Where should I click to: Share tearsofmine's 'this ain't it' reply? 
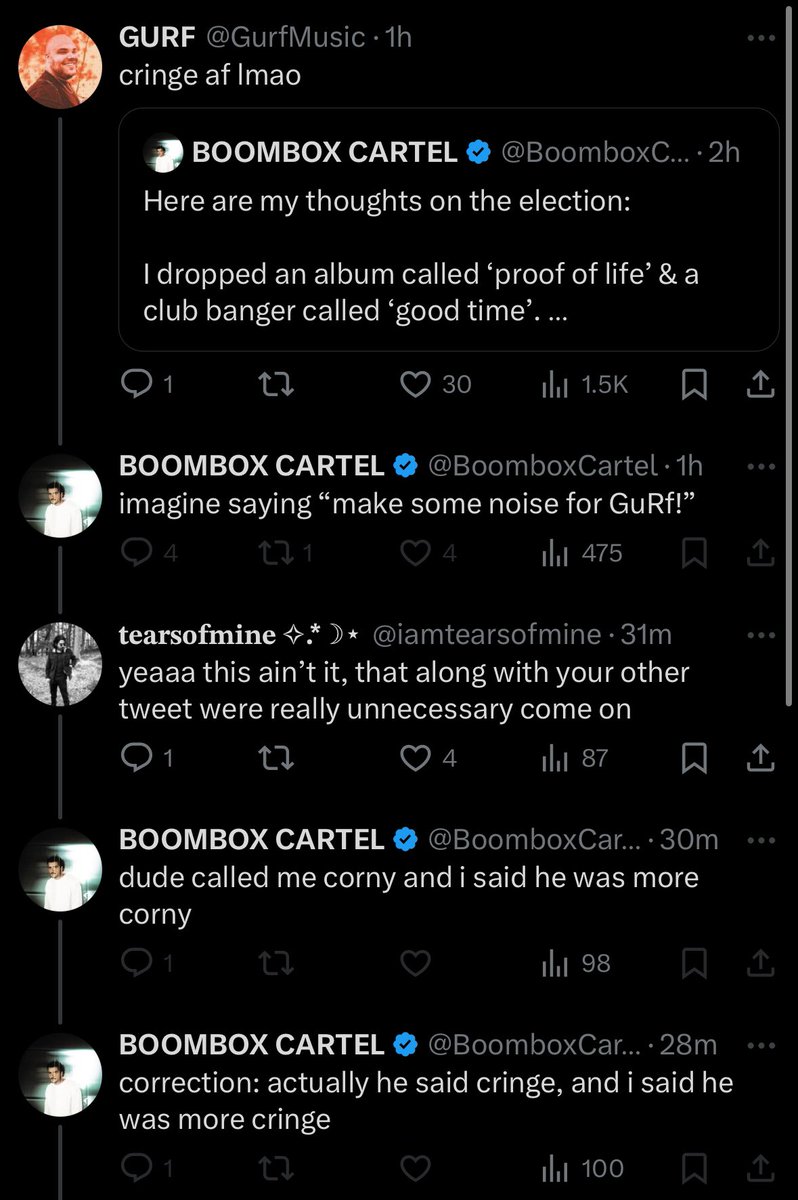click(x=759, y=759)
